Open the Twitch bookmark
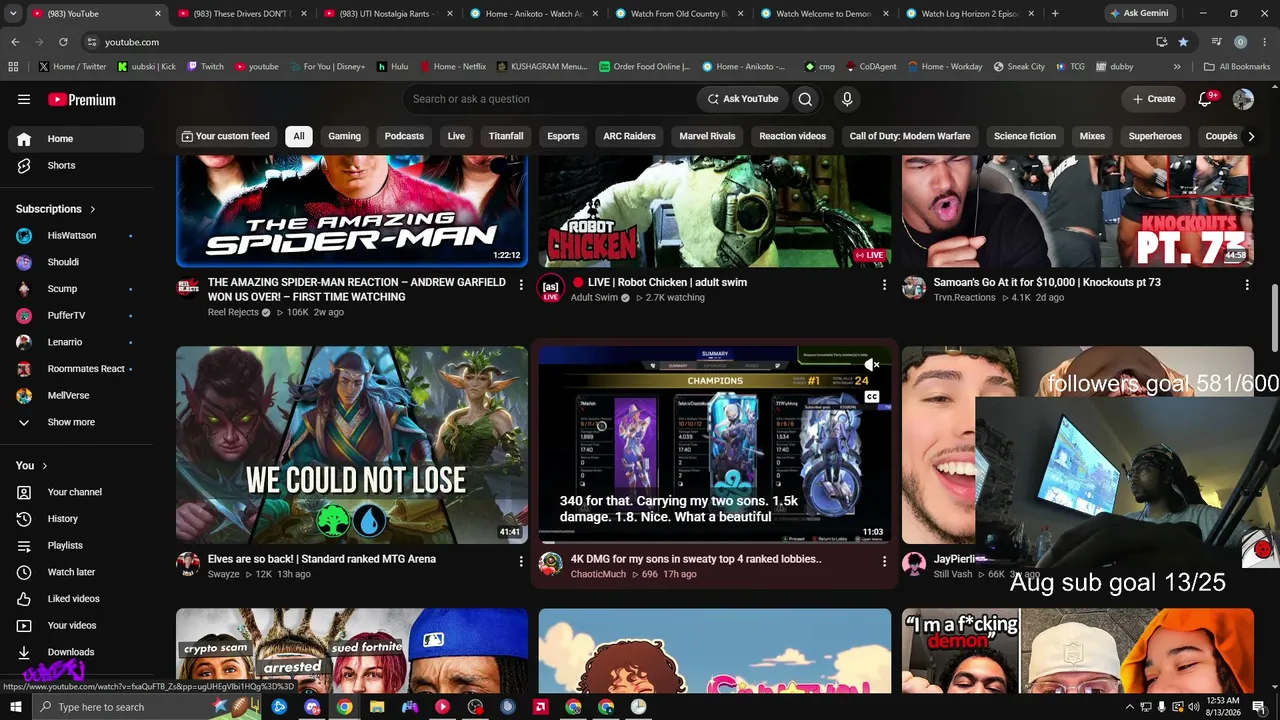Image resolution: width=1280 pixels, height=720 pixels. click(205, 67)
